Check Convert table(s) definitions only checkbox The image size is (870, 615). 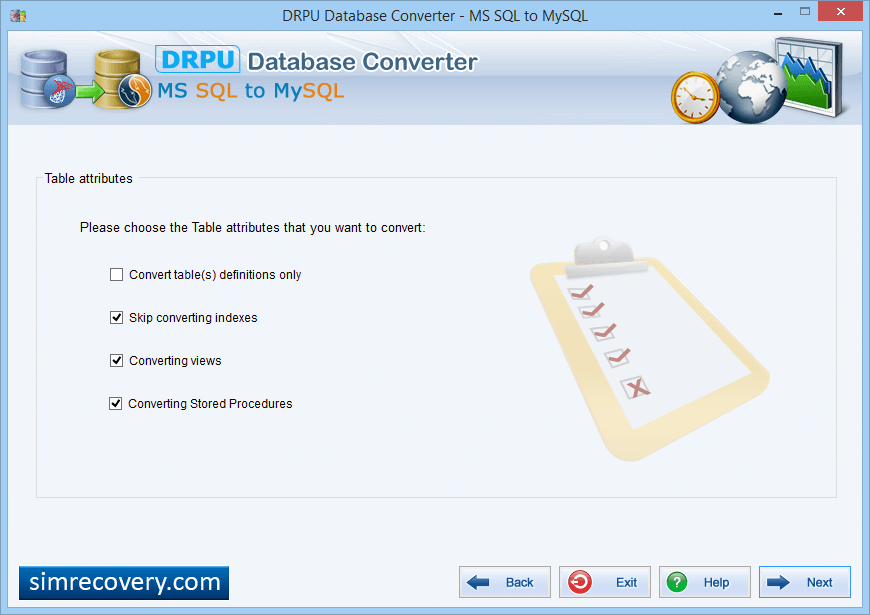(x=116, y=275)
